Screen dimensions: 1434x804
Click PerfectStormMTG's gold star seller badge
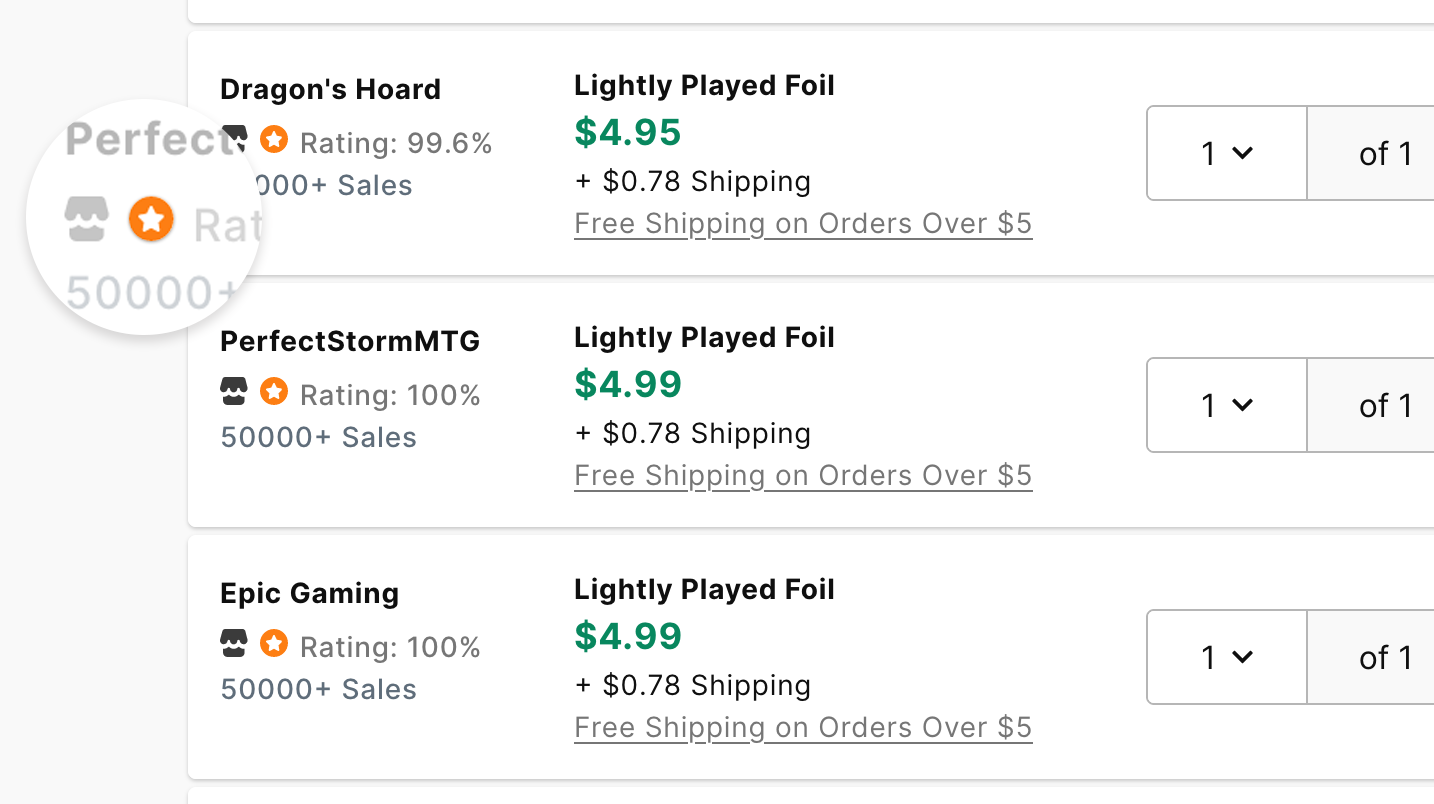tap(274, 391)
